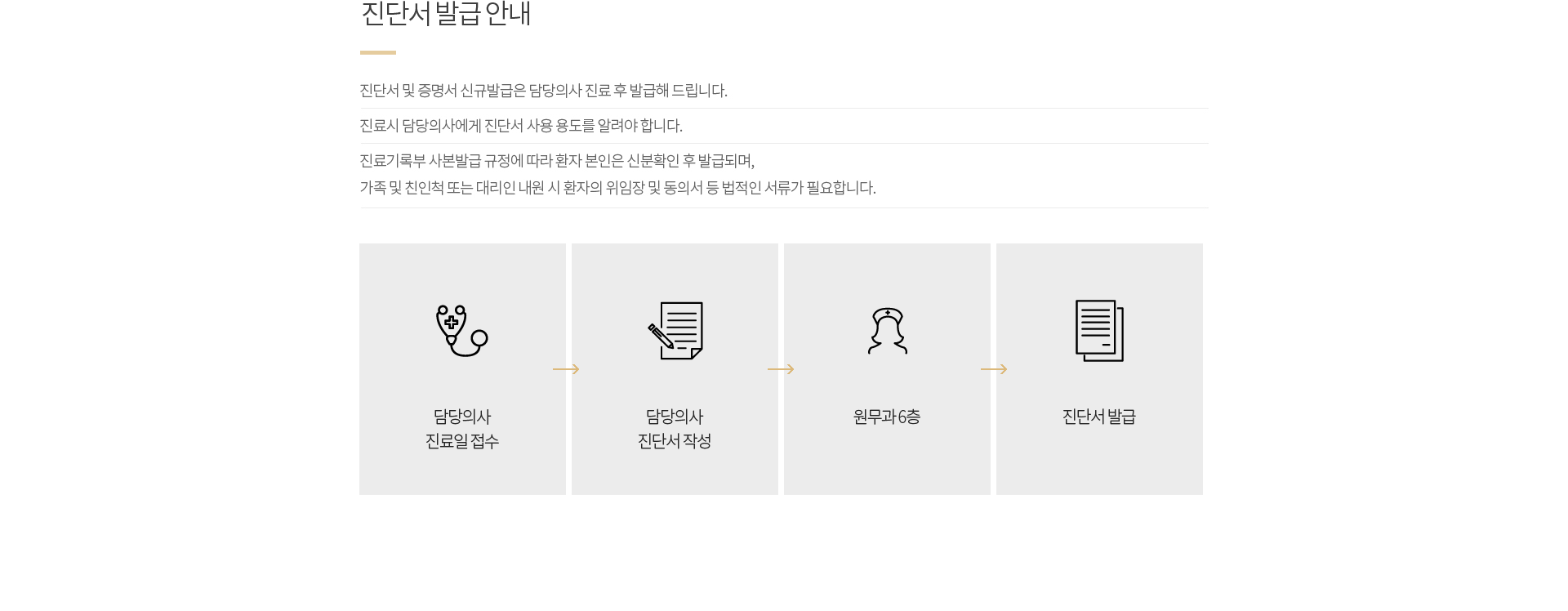Click the nurse icon above 원무과 6층
1568x611 pixels.
(887, 331)
